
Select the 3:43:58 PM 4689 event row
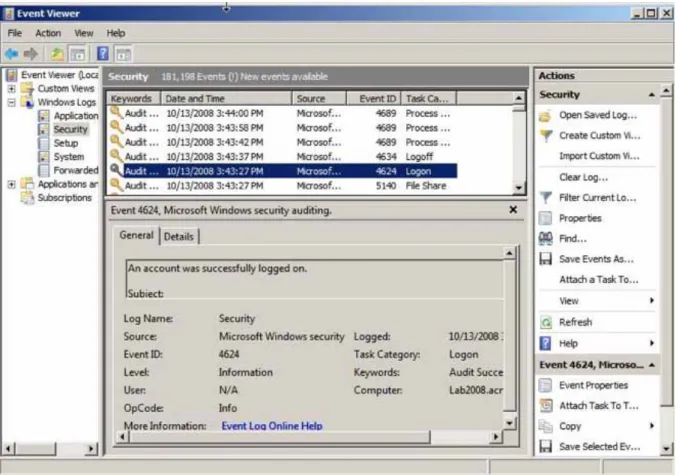pos(283,128)
